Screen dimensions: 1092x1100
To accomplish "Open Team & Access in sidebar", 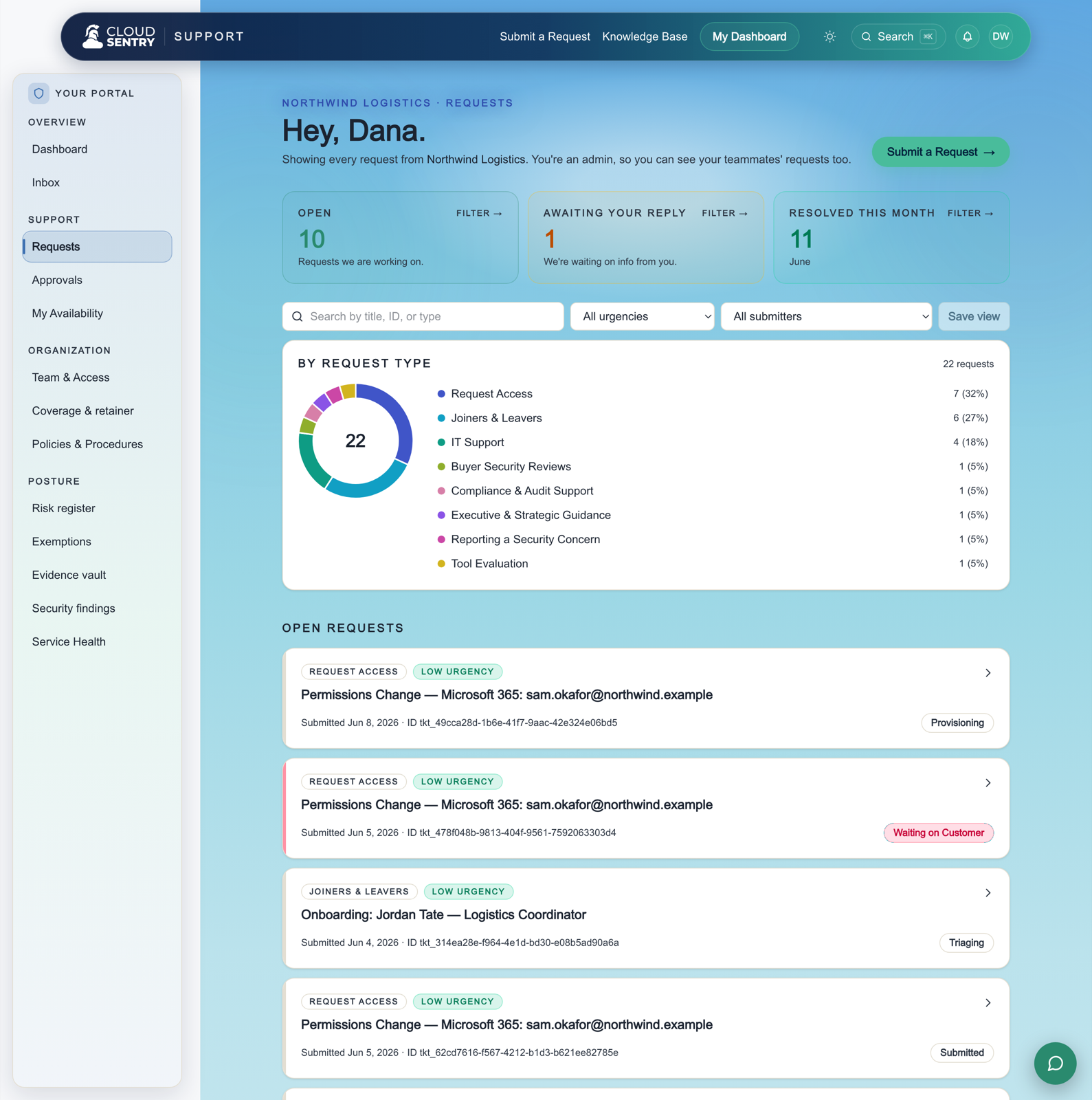I will tap(97, 377).
